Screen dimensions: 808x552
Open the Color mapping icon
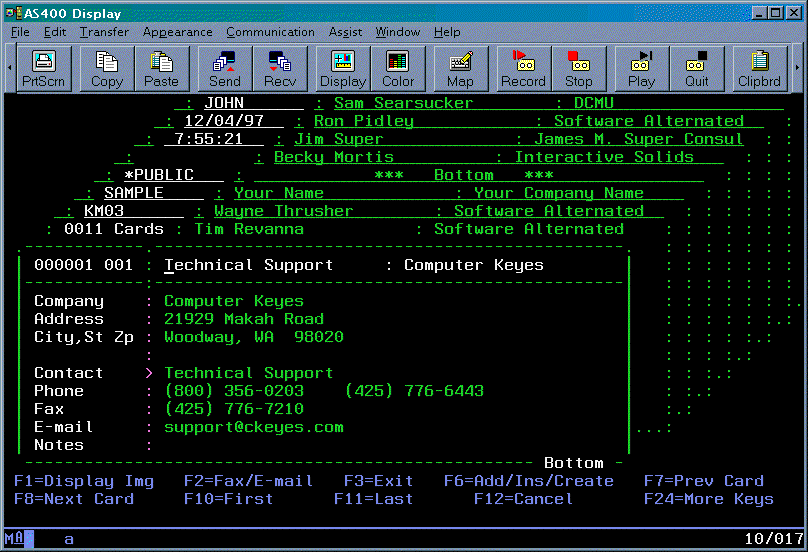pyautogui.click(x=398, y=69)
